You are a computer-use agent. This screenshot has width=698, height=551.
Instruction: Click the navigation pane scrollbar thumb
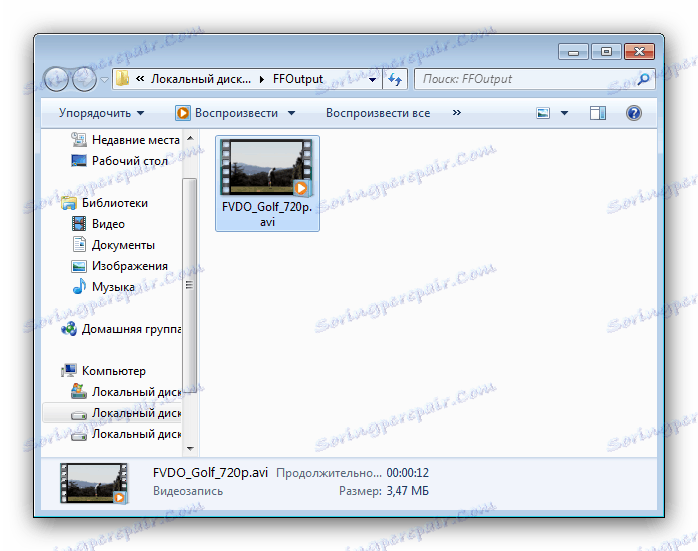pyautogui.click(x=190, y=285)
